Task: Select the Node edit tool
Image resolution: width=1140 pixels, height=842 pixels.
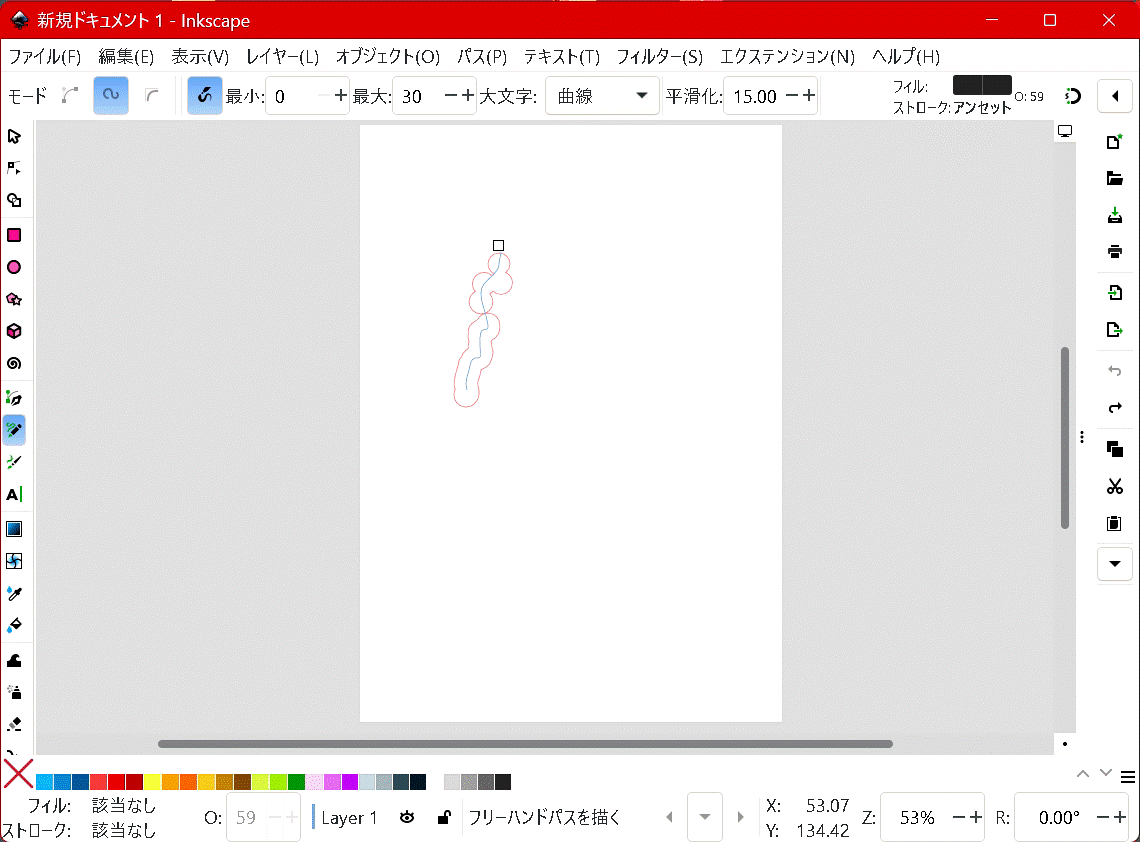Action: 14,168
